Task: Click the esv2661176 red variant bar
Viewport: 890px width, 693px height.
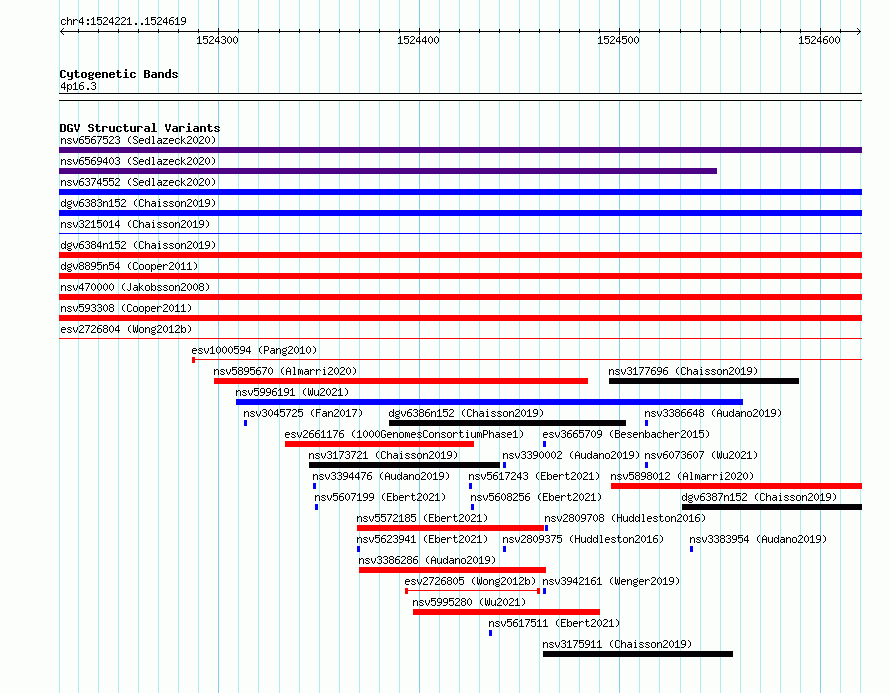Action: coord(379,444)
